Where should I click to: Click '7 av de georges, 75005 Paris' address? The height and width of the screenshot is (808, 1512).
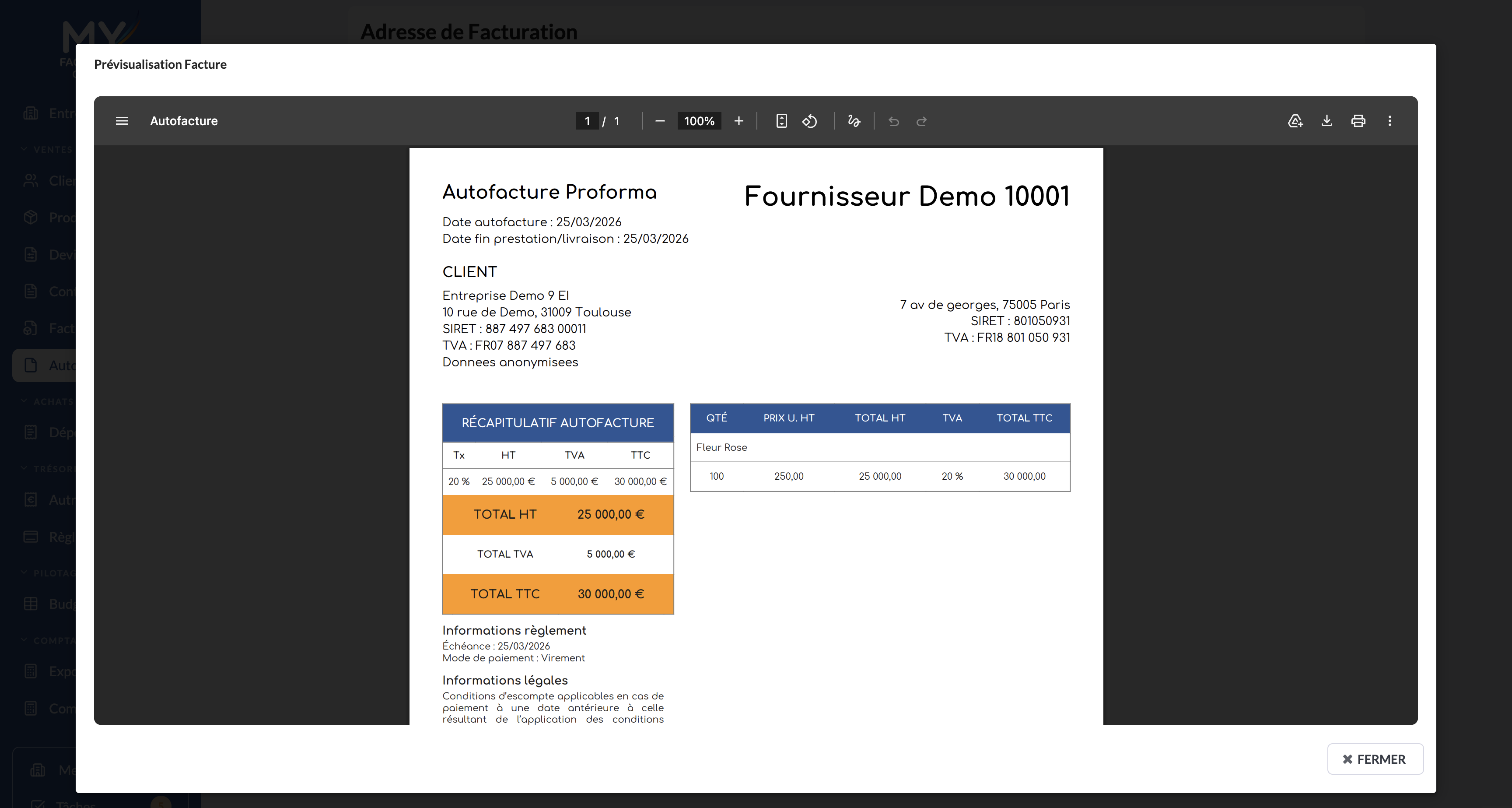(x=985, y=305)
